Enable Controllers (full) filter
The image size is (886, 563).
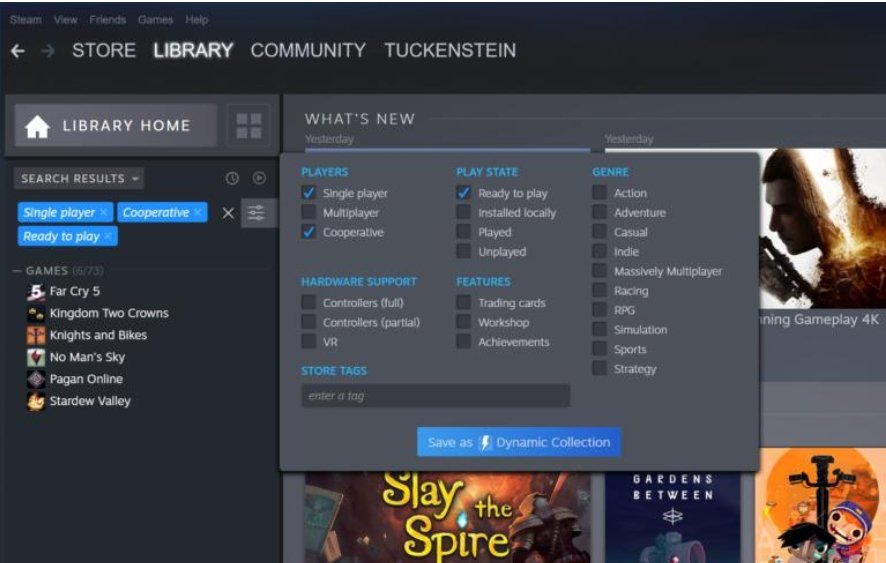309,302
